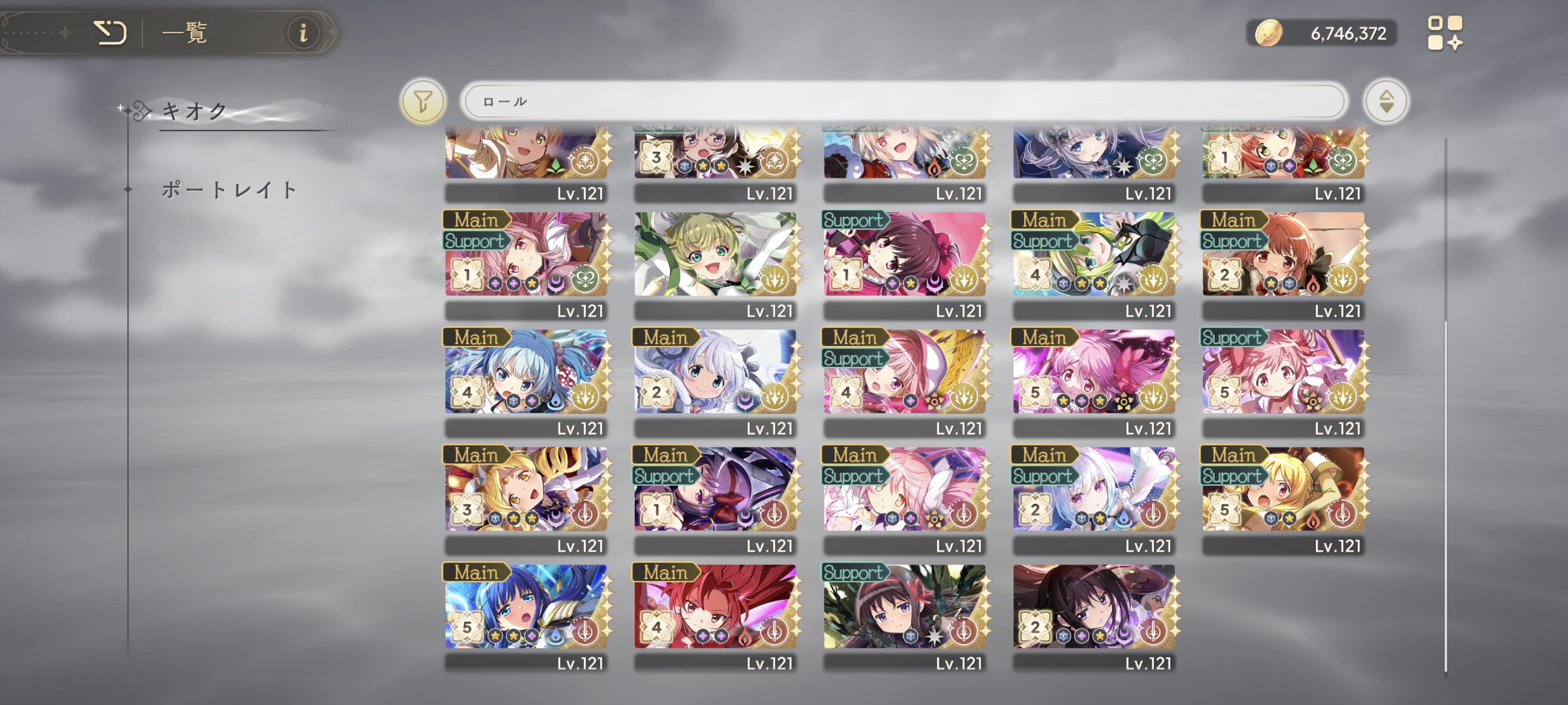Select the purple dark-armored Main Support card
This screenshot has width=1568, height=705.
(x=715, y=499)
